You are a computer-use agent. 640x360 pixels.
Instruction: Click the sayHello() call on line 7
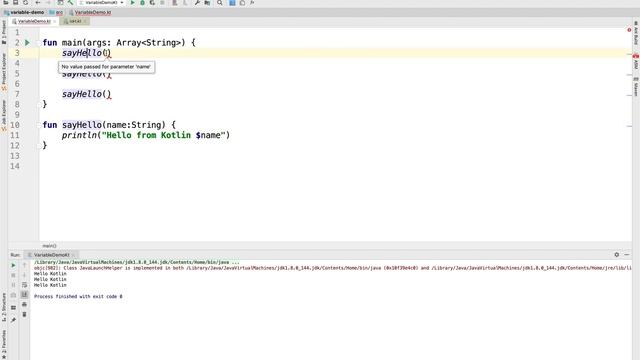click(x=86, y=94)
